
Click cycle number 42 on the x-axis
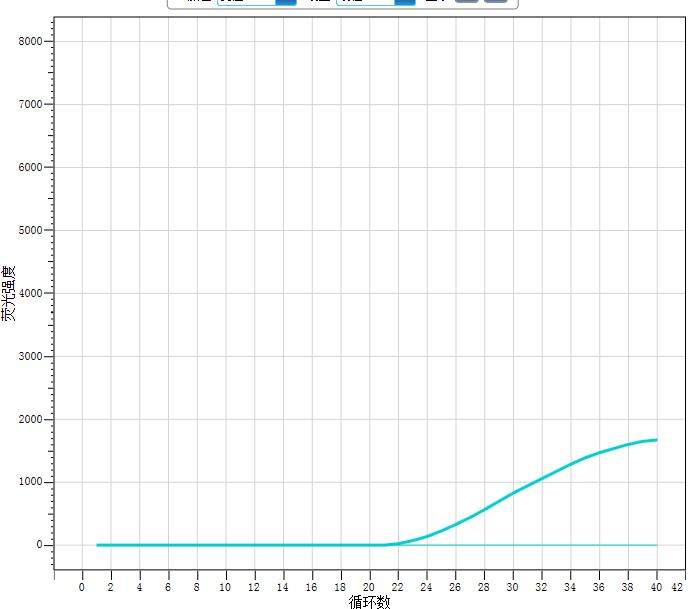678,587
